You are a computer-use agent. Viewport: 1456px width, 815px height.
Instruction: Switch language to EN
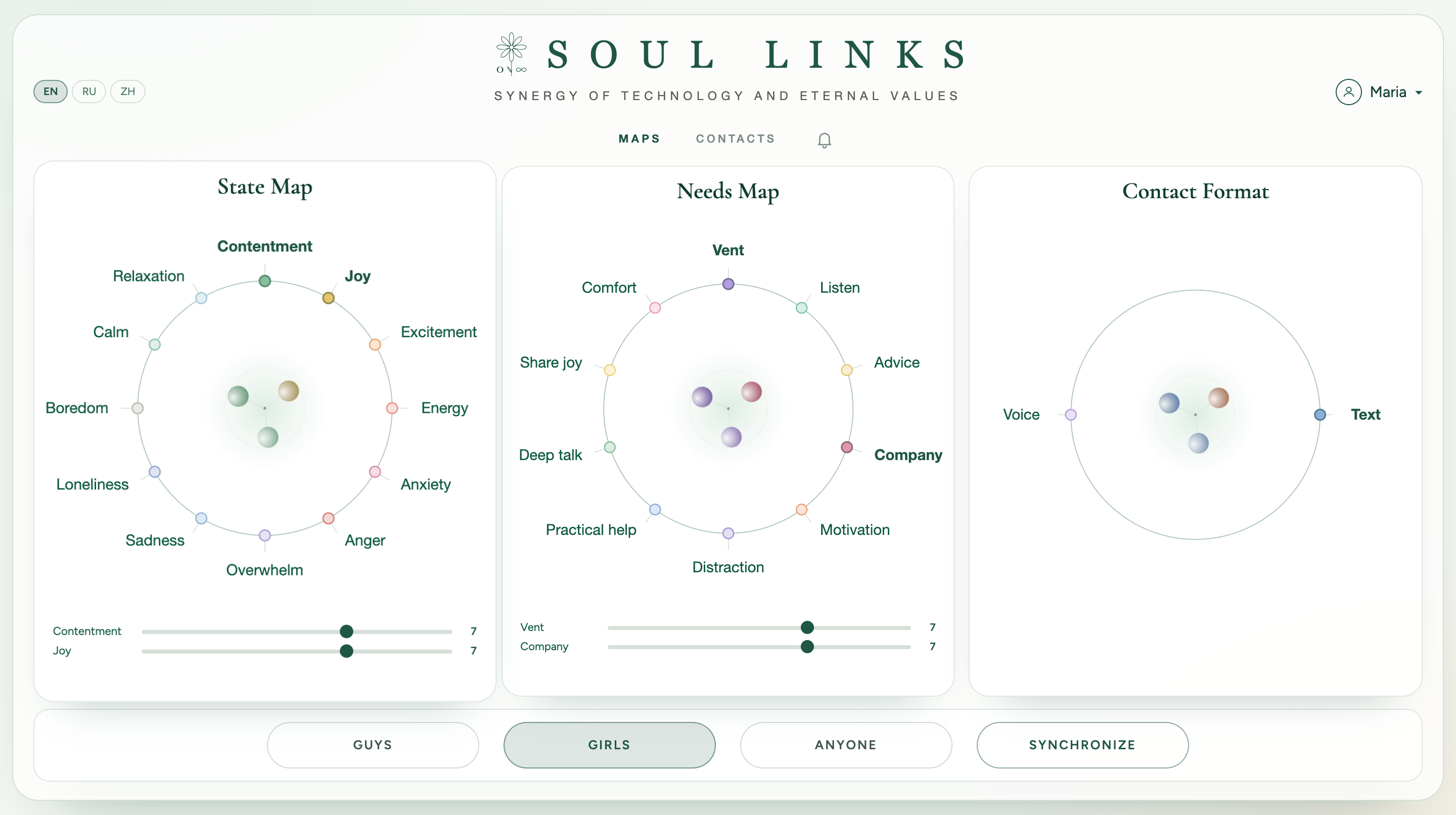pos(51,92)
